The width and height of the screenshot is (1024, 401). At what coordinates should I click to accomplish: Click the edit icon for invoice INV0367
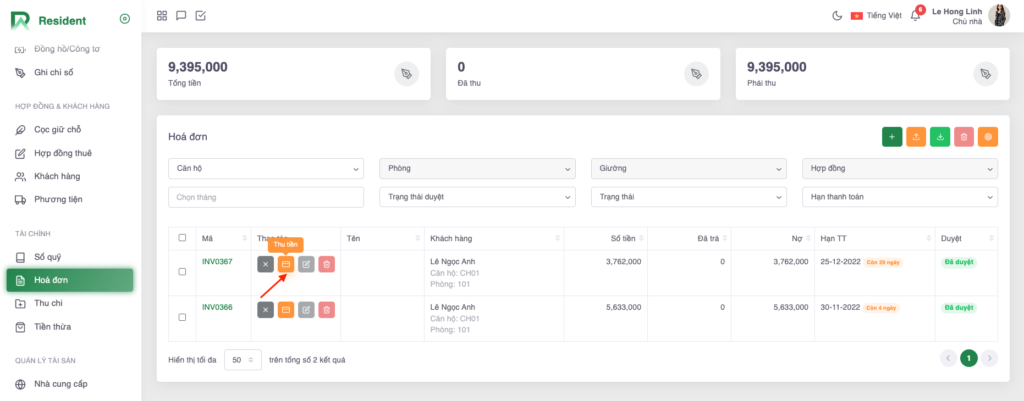pyautogui.click(x=306, y=264)
